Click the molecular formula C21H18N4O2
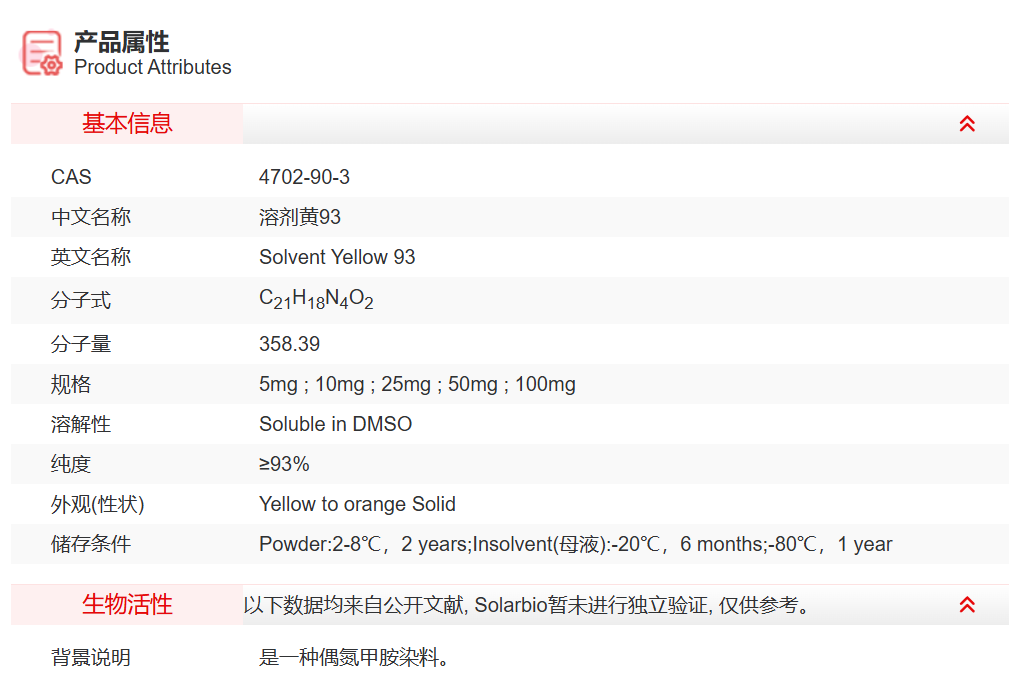Viewport: 1009px width, 692px height. [x=316, y=300]
